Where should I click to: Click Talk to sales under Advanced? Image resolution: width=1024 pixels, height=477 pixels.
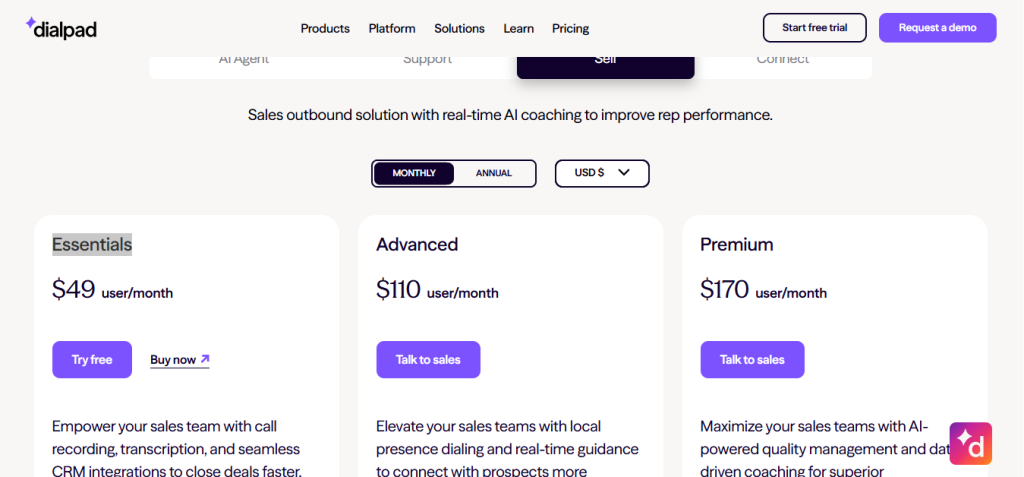428,360
